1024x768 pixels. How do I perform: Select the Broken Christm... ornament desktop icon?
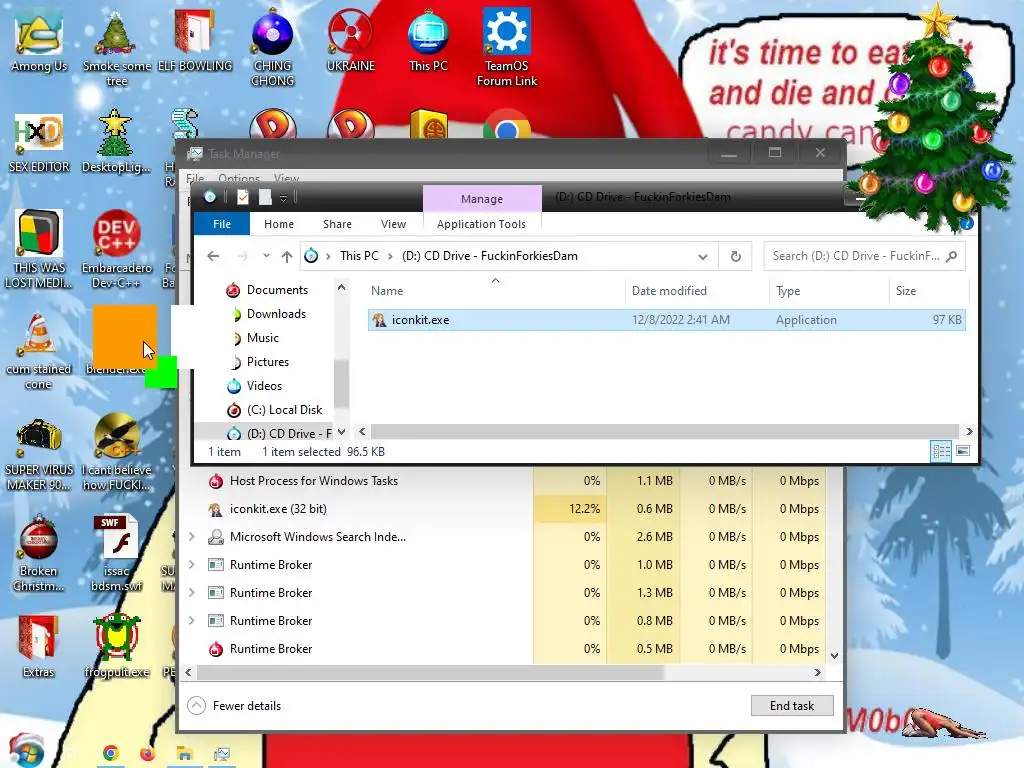[x=39, y=554]
